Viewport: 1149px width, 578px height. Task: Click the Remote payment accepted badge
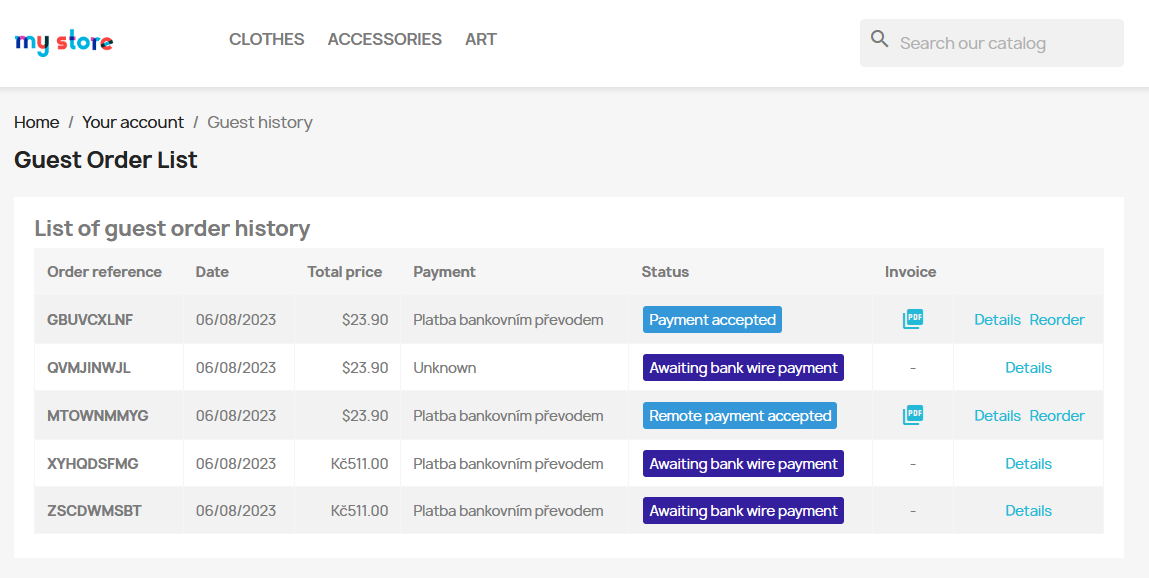[740, 416]
